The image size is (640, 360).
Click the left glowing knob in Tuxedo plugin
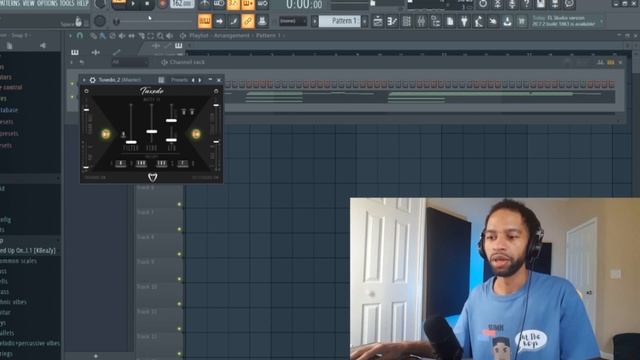click(x=106, y=134)
